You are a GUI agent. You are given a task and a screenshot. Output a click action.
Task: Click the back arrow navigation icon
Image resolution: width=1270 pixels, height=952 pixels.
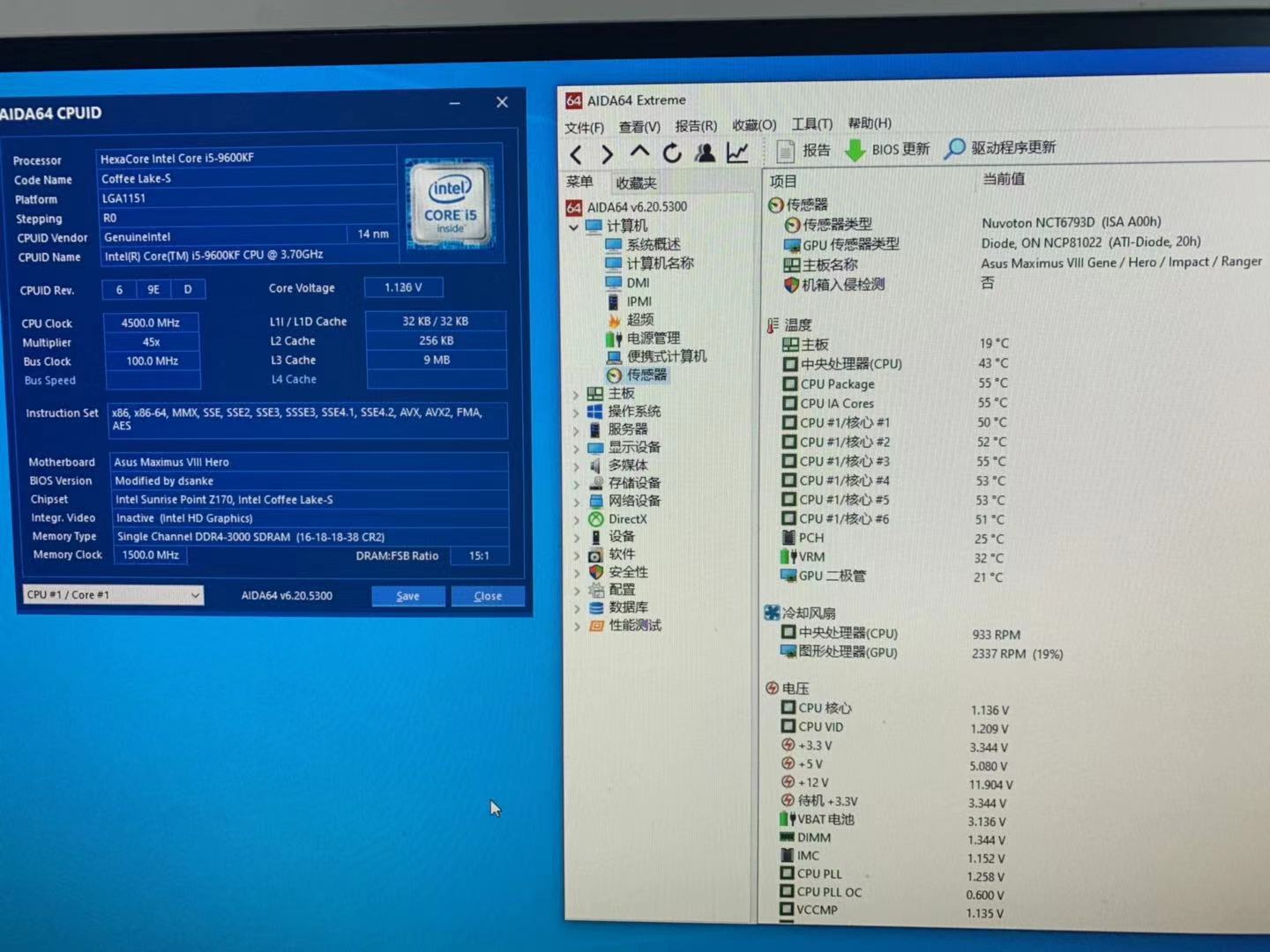(576, 152)
